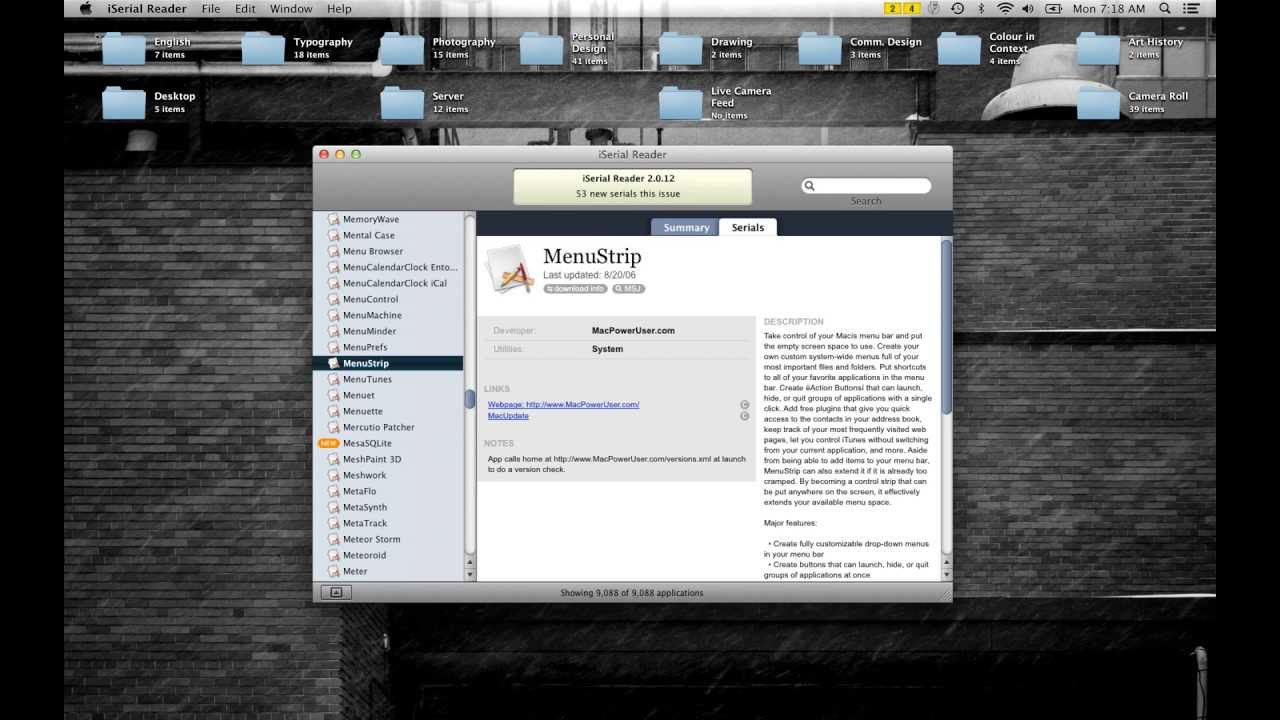
Task: Open the File menu
Action: click(211, 9)
